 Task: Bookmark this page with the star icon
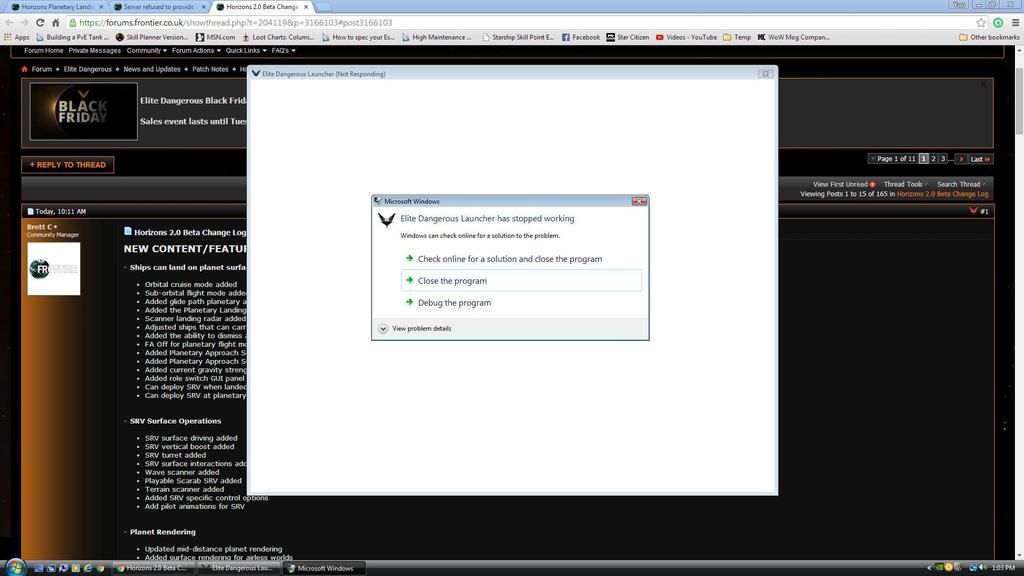tap(981, 22)
